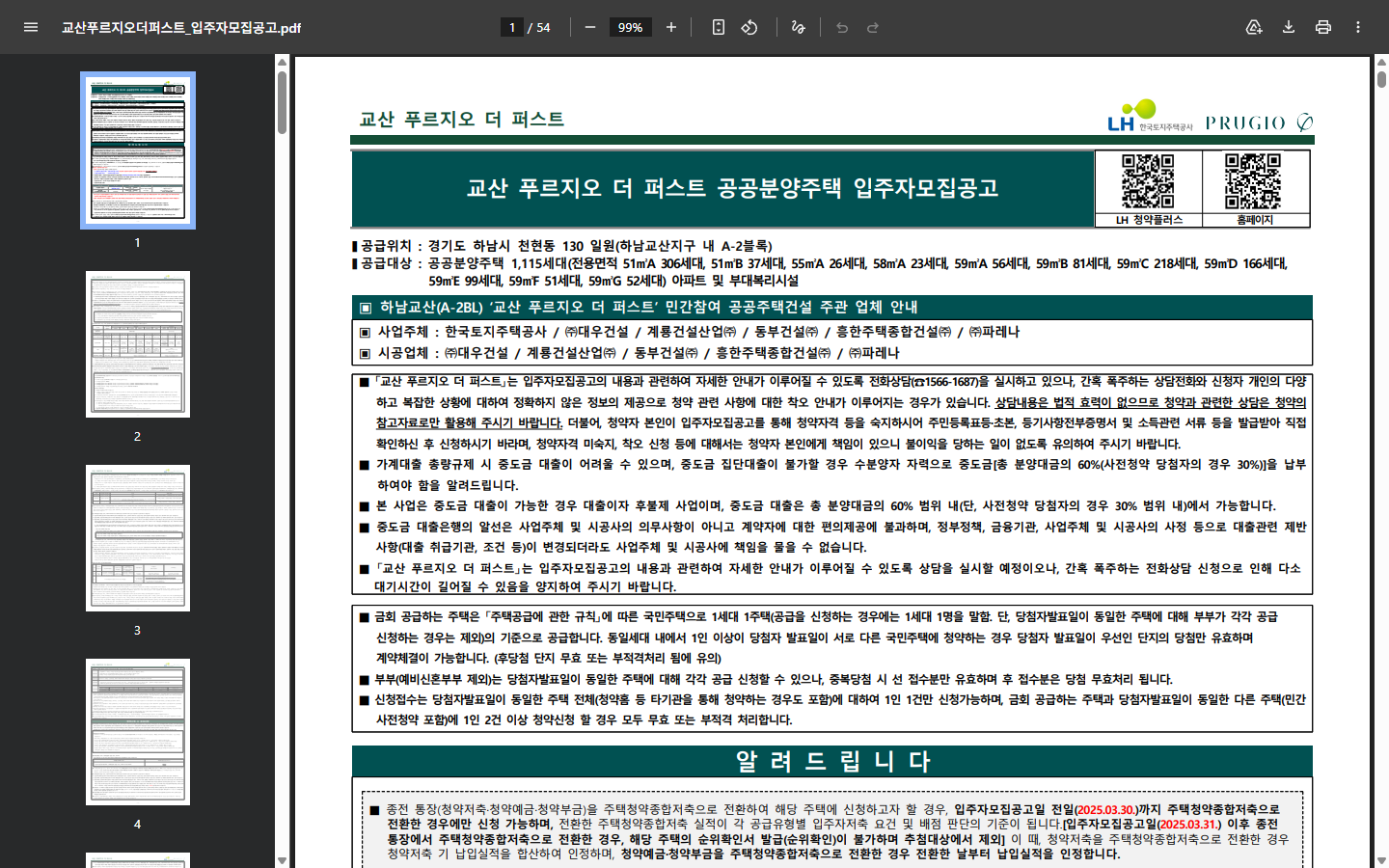Edit the current page number field
1389x868 pixels.
tap(512, 27)
